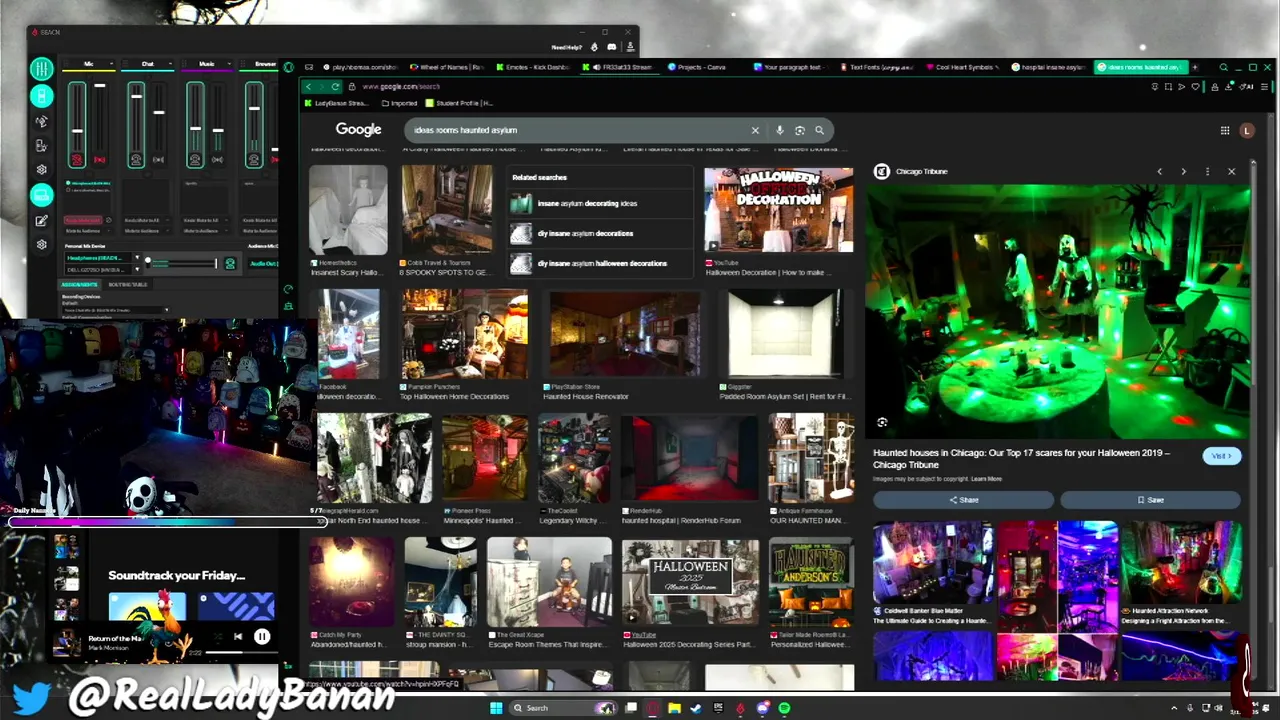This screenshot has height=720, width=1280.
Task: Open the device page icon in BEACN sidebar
Action: pyautogui.click(x=41, y=96)
